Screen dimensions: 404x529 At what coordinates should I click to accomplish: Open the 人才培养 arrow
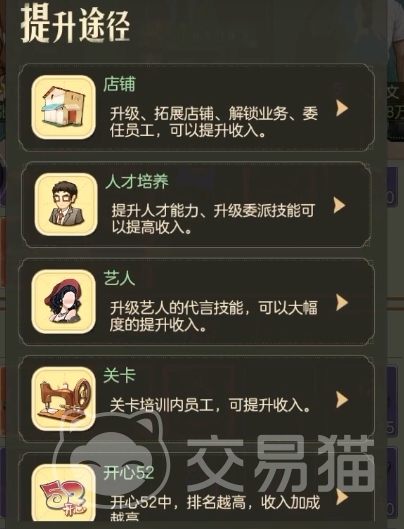point(340,205)
